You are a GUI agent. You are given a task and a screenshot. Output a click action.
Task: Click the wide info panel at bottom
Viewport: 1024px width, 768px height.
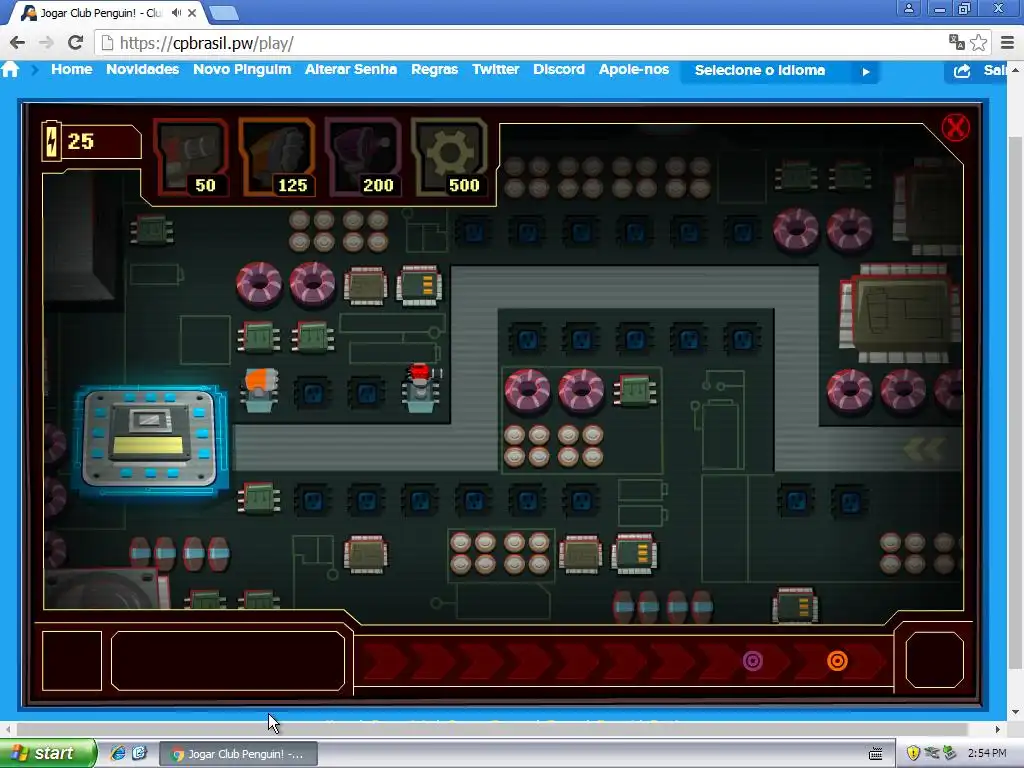(228, 660)
